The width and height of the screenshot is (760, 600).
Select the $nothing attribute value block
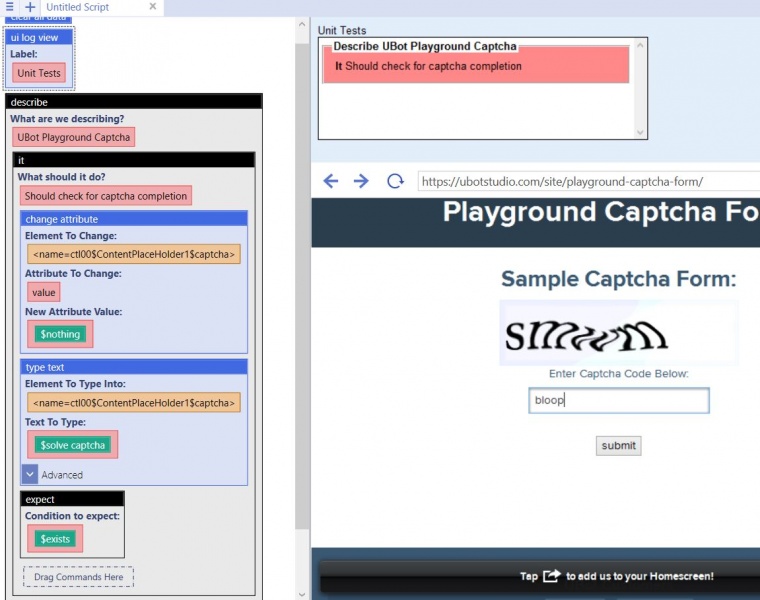60,334
